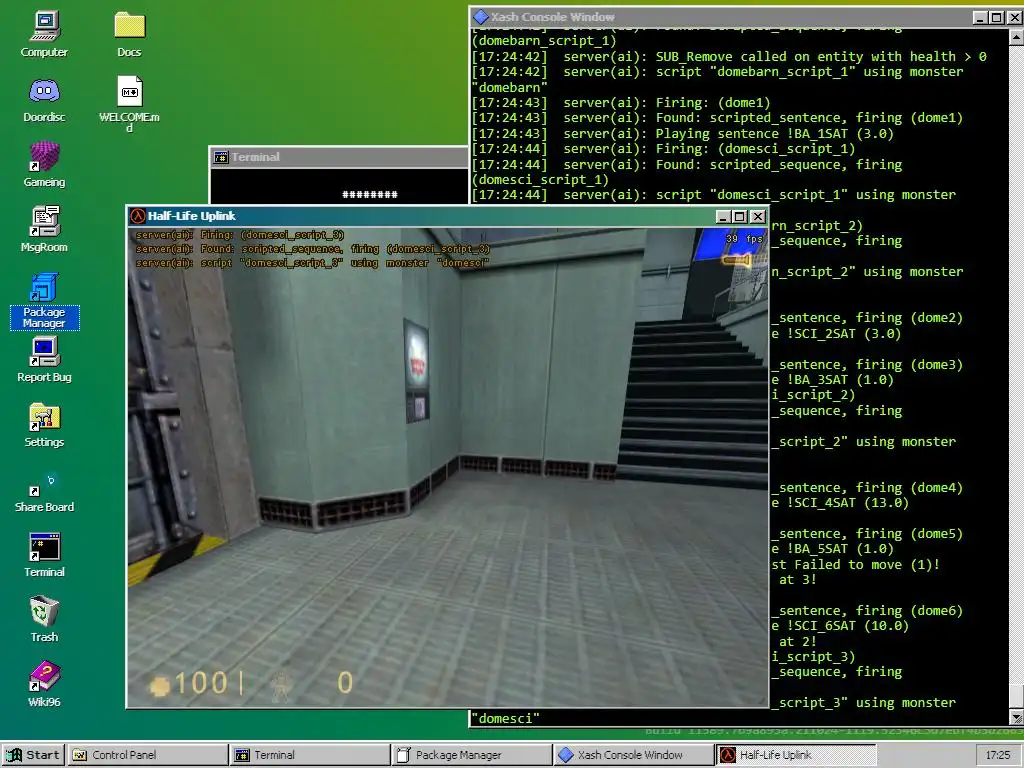Click the Xash Console Window title bar icon
This screenshot has width=1024, height=768.
(x=481, y=17)
